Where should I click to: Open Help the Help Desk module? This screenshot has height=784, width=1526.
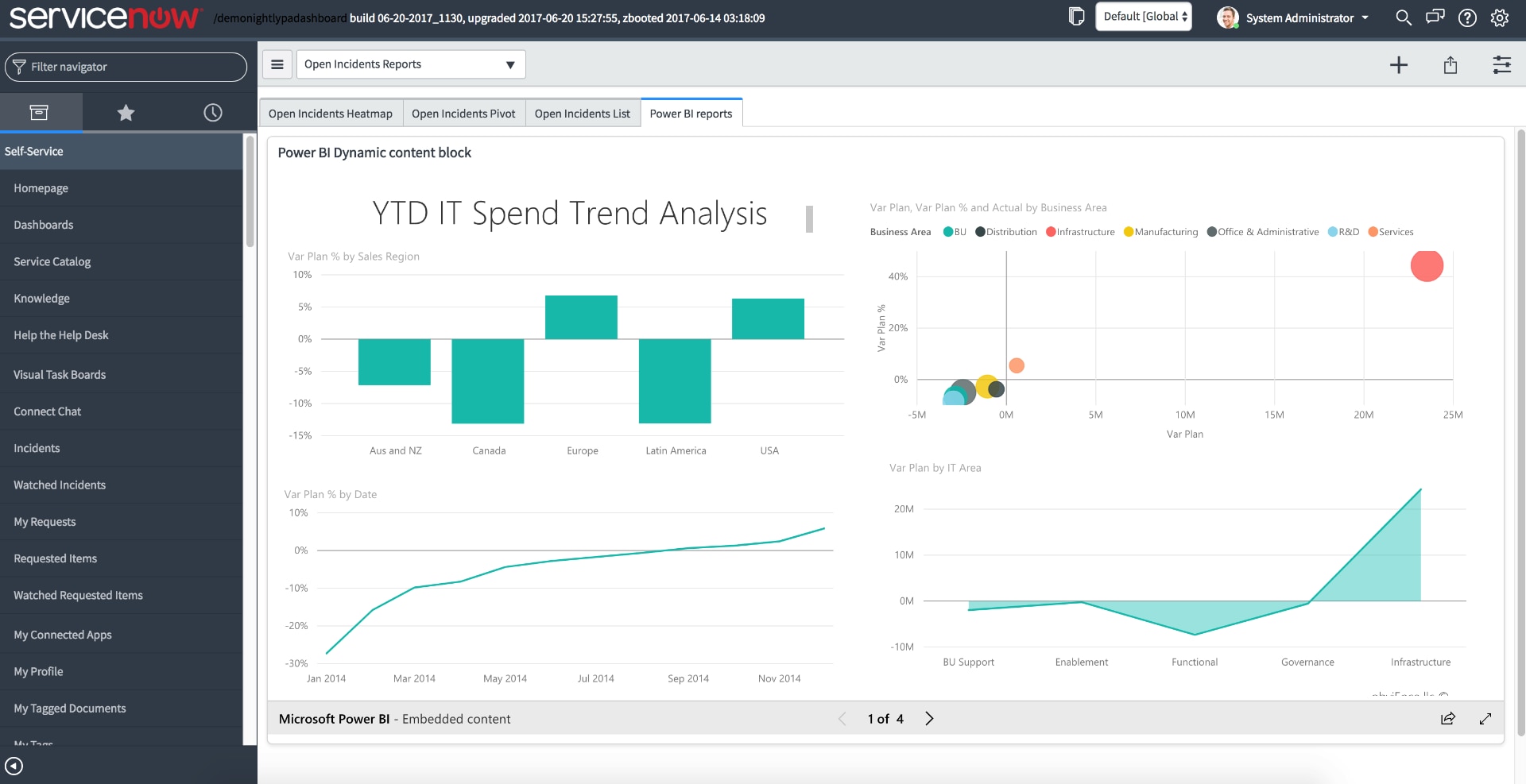tap(121, 335)
